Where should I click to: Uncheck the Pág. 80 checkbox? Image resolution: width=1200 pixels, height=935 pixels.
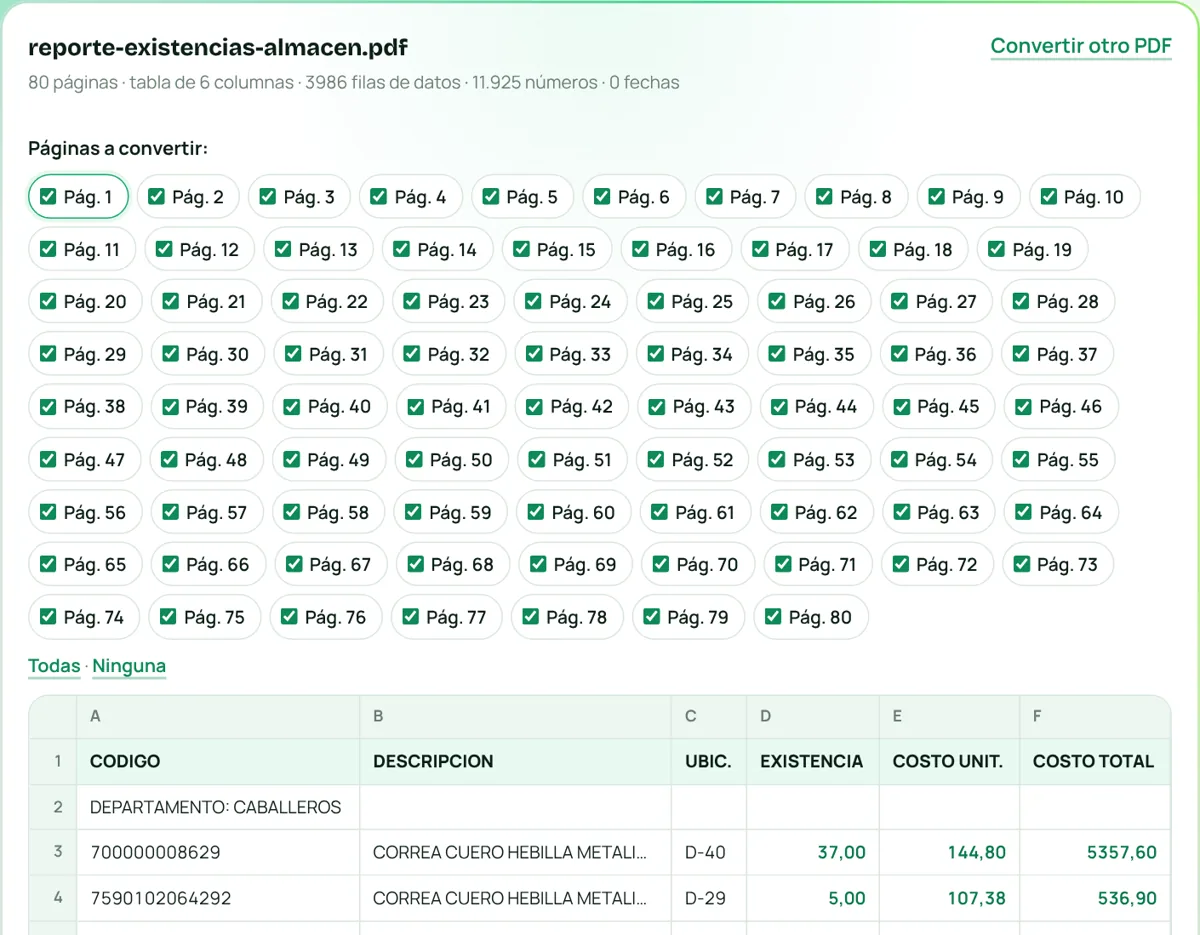point(773,617)
